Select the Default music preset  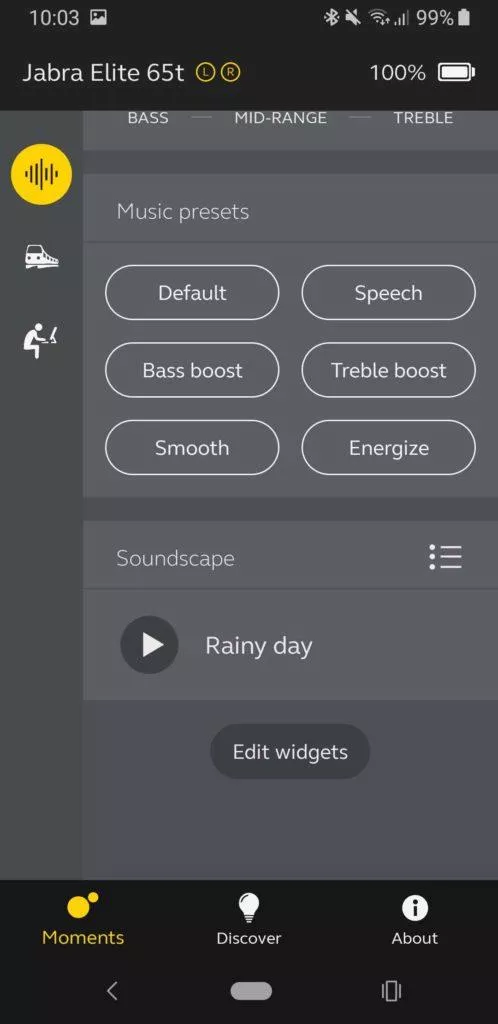(192, 293)
